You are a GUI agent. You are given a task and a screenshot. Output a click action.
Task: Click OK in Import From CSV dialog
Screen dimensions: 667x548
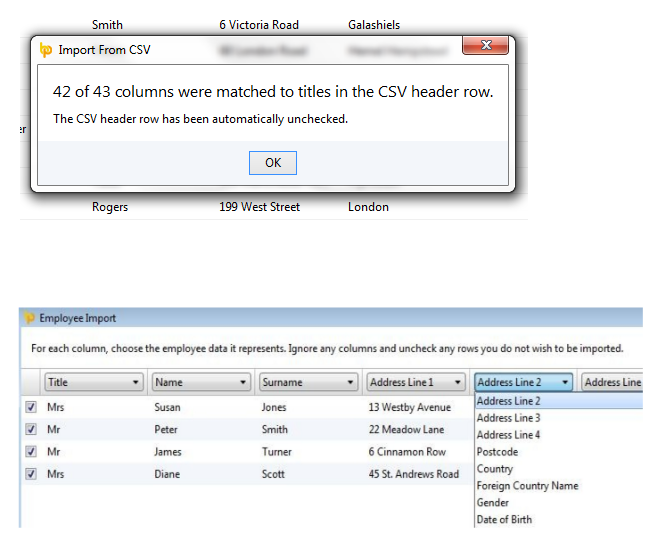pyautogui.click(x=273, y=163)
